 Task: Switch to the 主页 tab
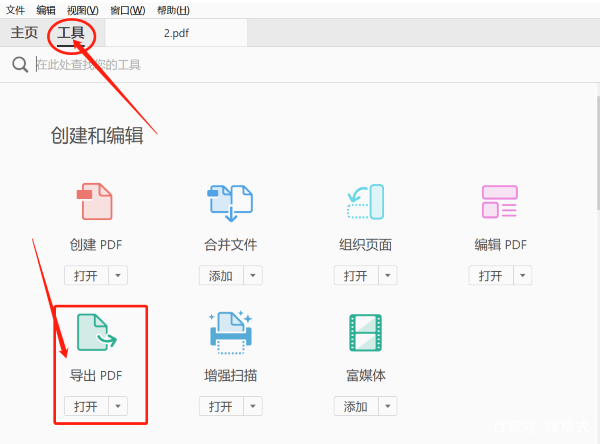(24, 33)
